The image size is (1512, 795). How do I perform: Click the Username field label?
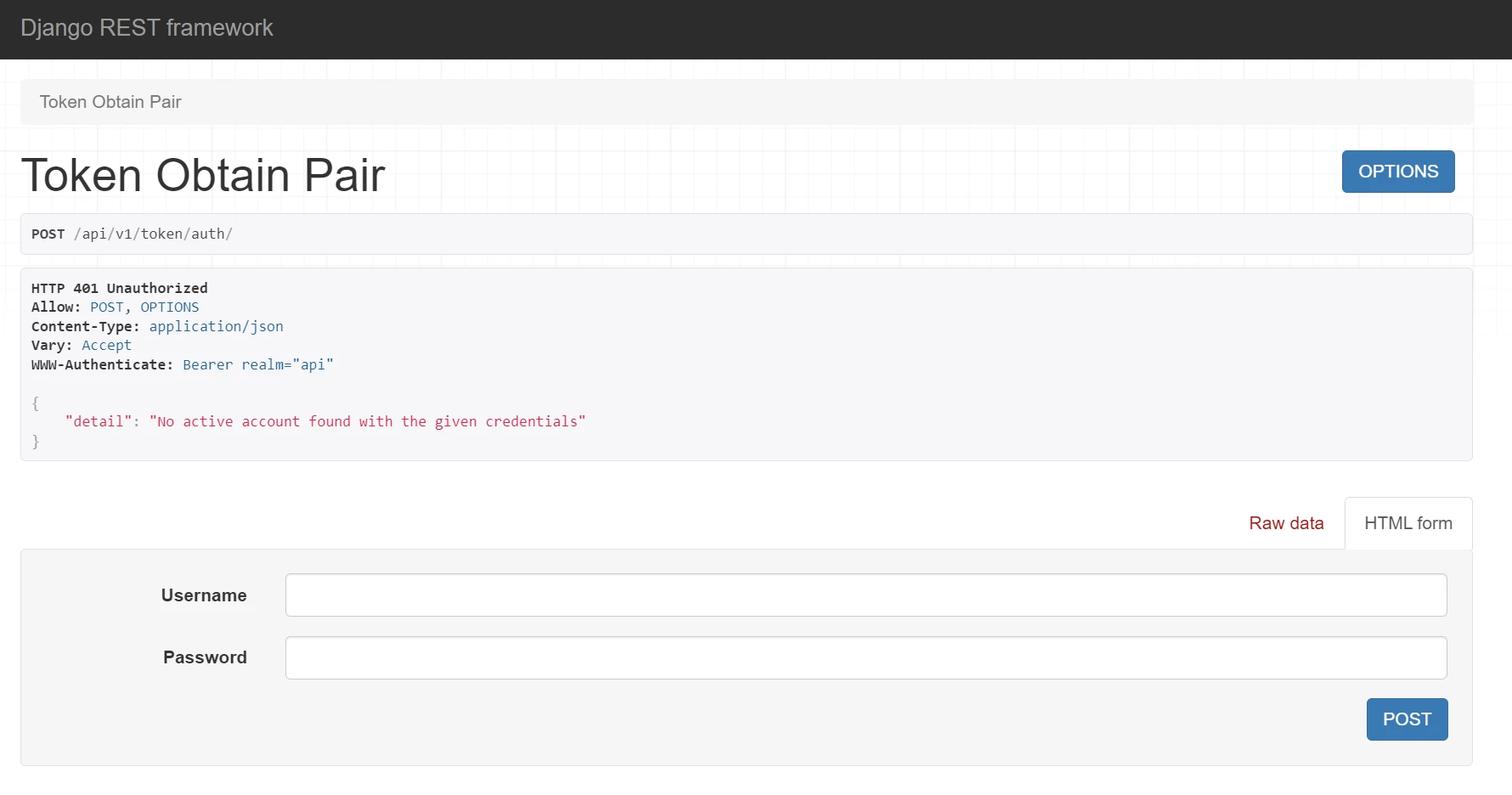tap(204, 595)
